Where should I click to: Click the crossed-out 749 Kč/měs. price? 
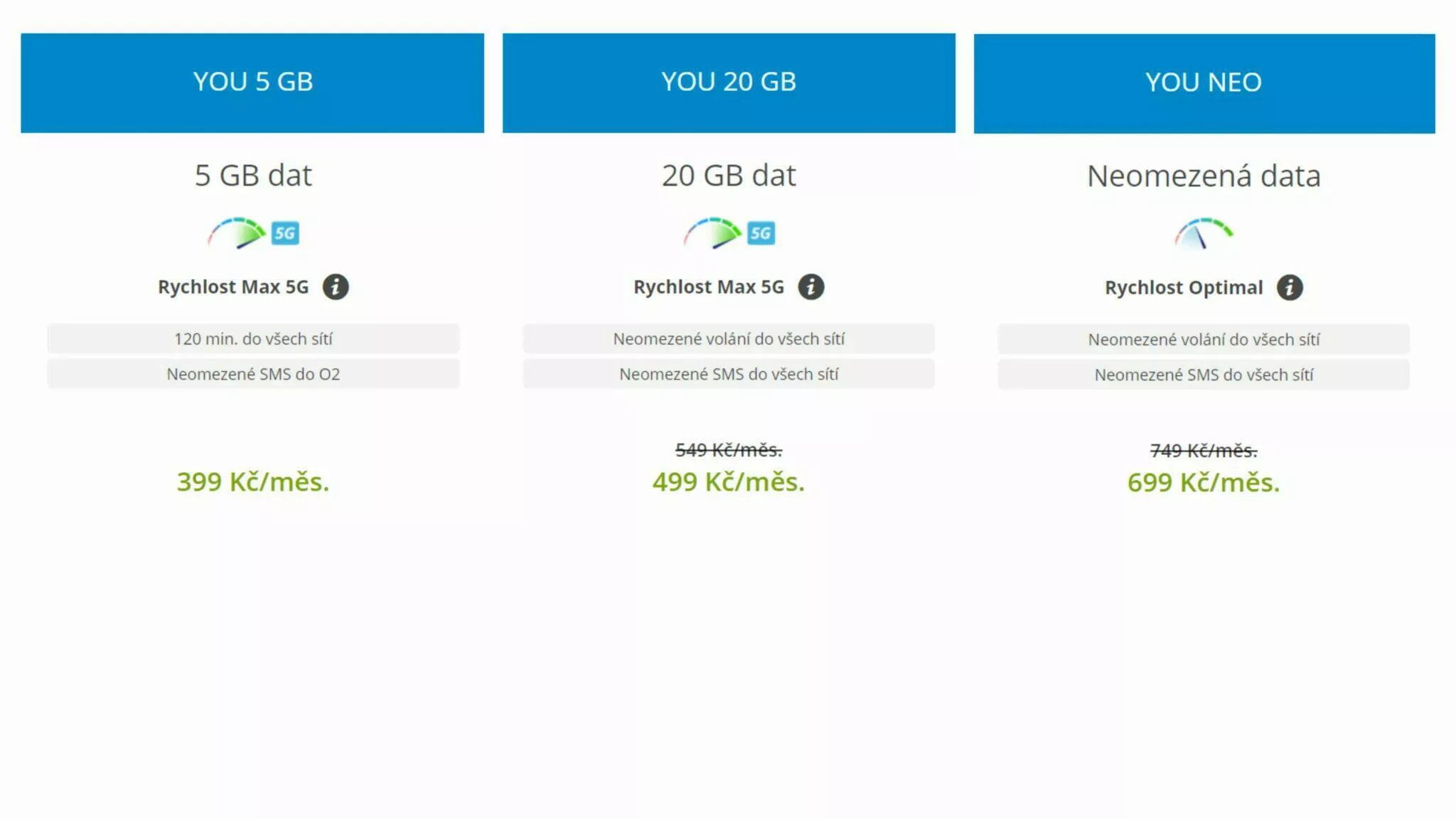pos(1204,449)
